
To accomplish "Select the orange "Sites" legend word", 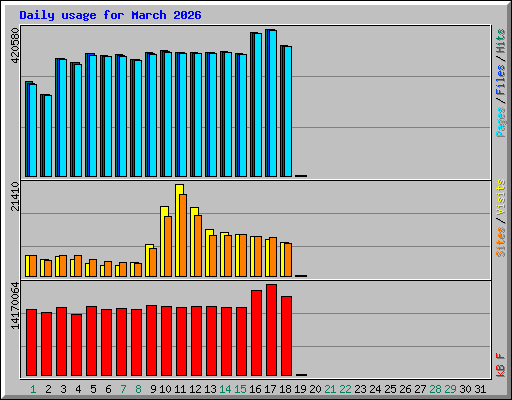I will [501, 242].
